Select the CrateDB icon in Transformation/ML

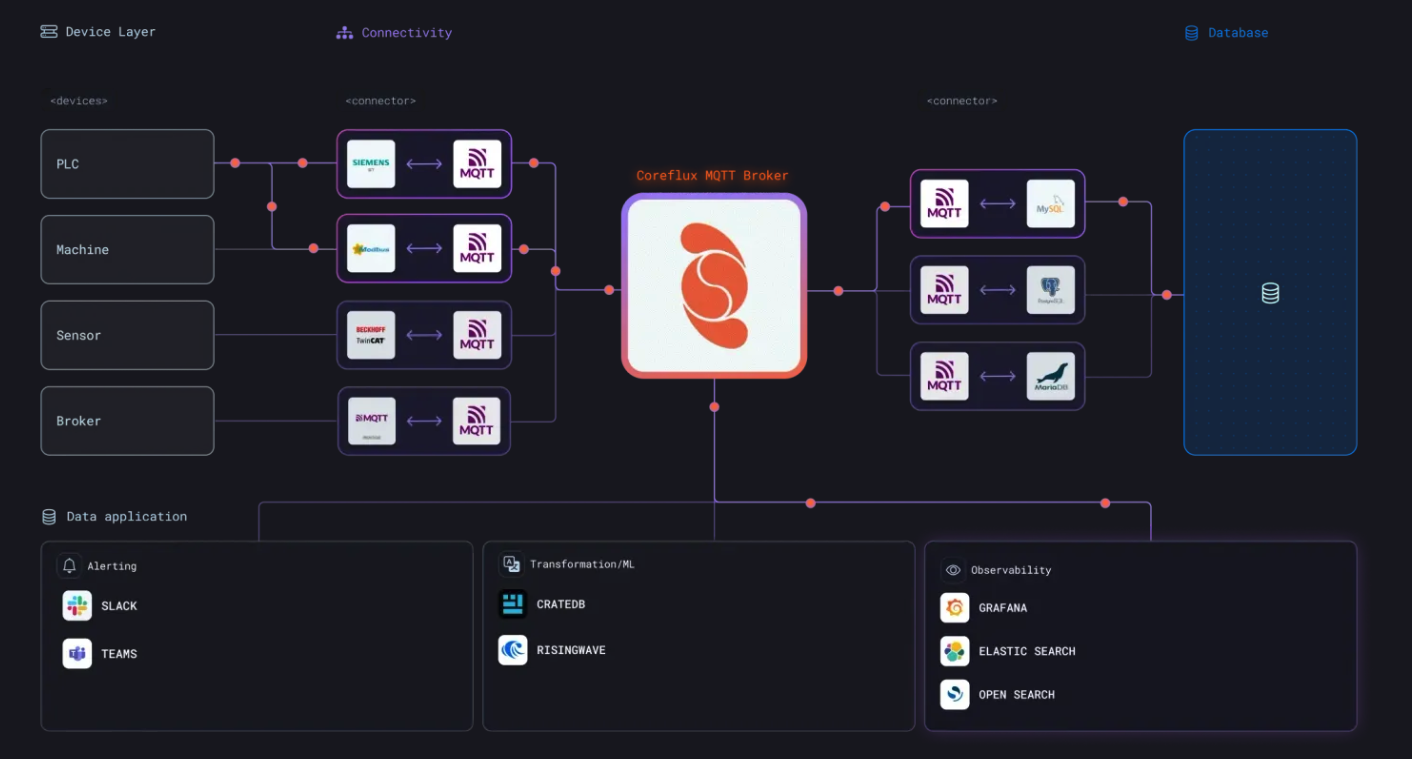512,604
